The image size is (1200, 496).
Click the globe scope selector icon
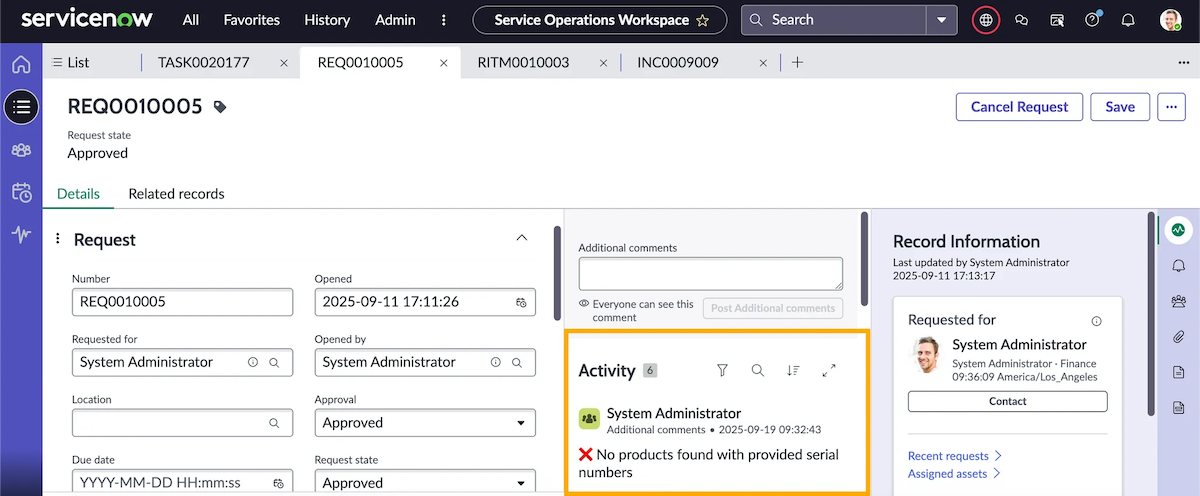tap(987, 20)
